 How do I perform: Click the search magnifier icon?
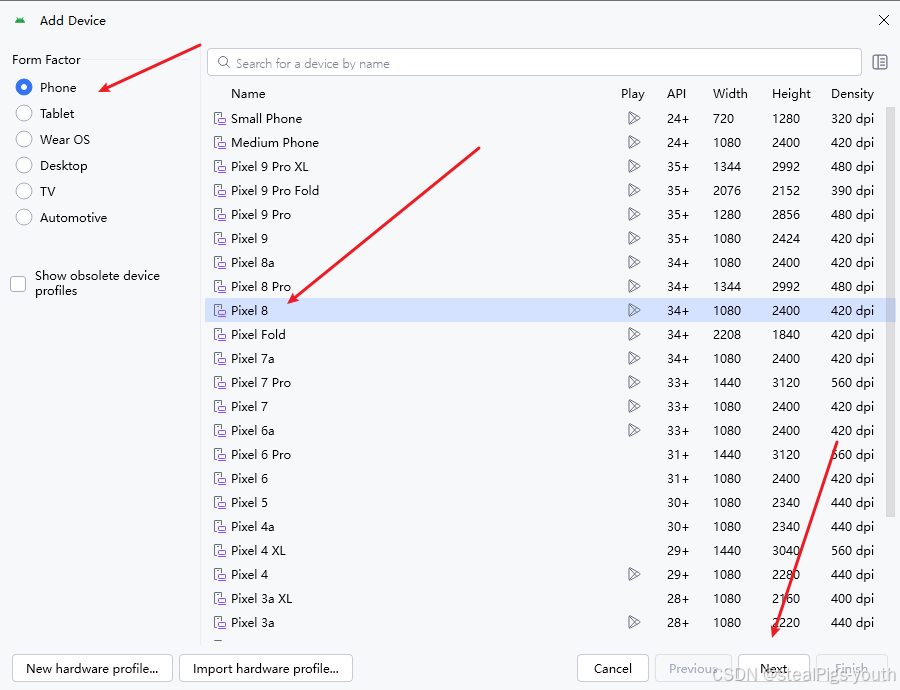pos(224,63)
